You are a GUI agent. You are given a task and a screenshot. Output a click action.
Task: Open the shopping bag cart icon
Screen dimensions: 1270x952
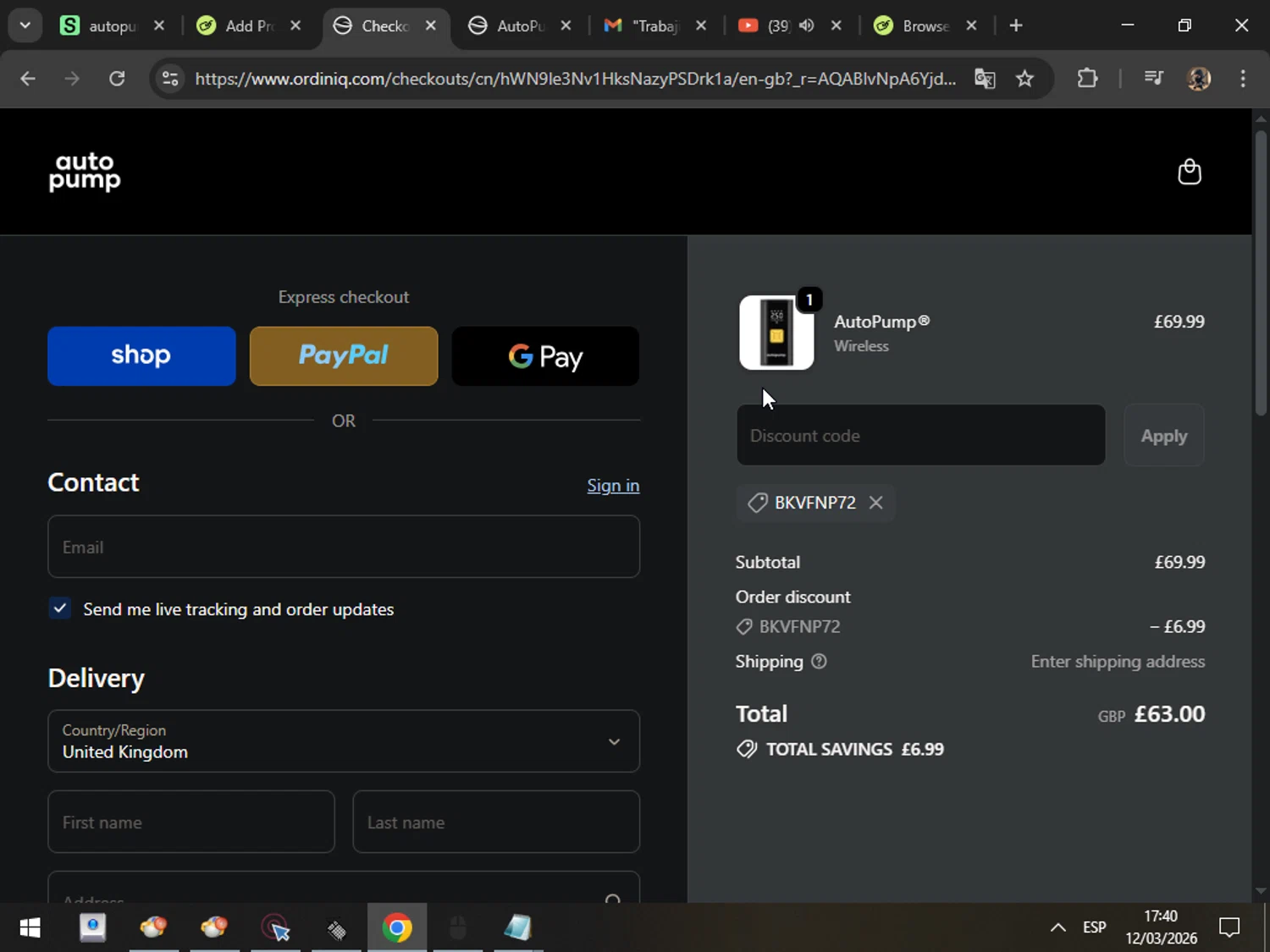(1190, 172)
